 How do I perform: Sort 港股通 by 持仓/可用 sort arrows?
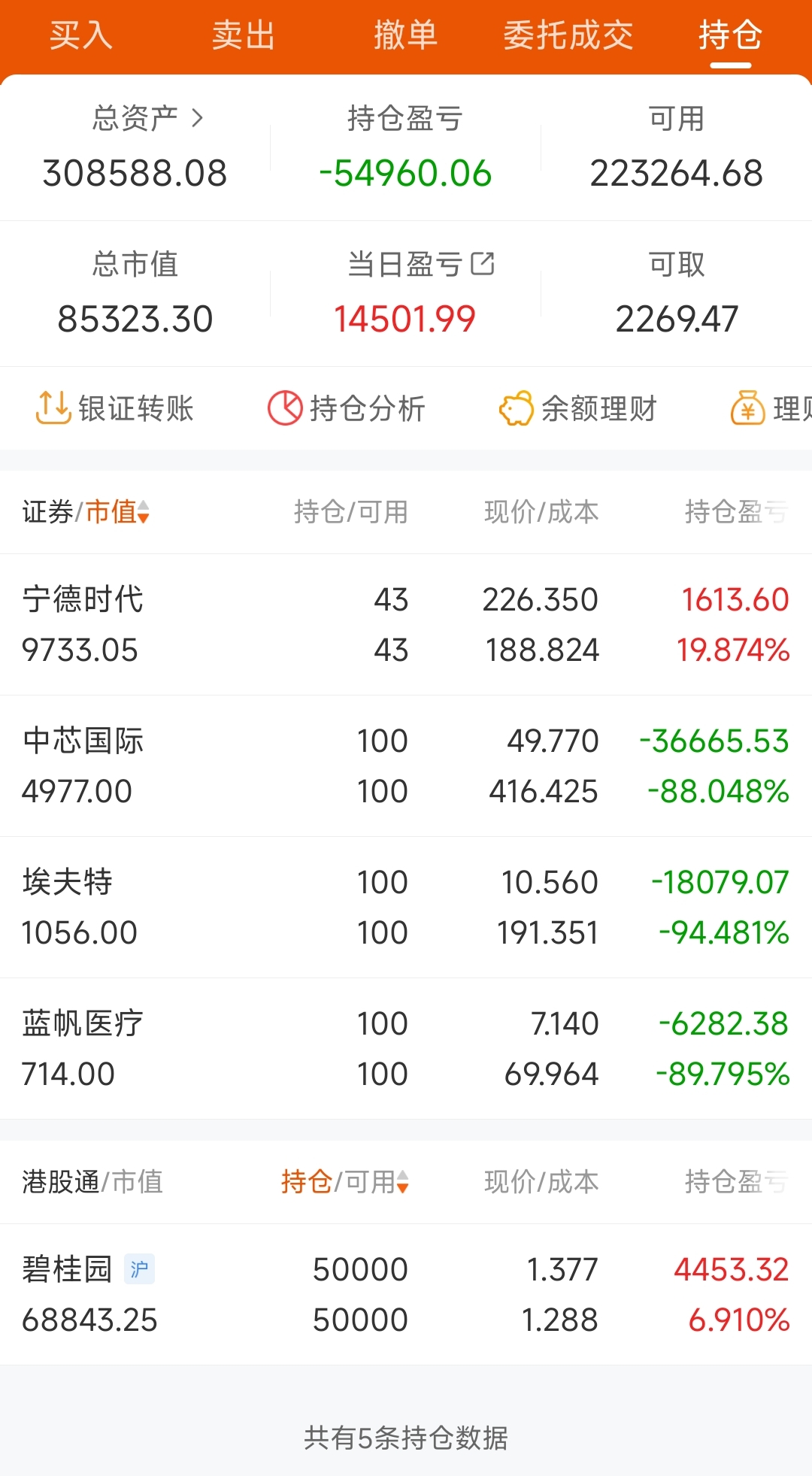click(x=403, y=1182)
